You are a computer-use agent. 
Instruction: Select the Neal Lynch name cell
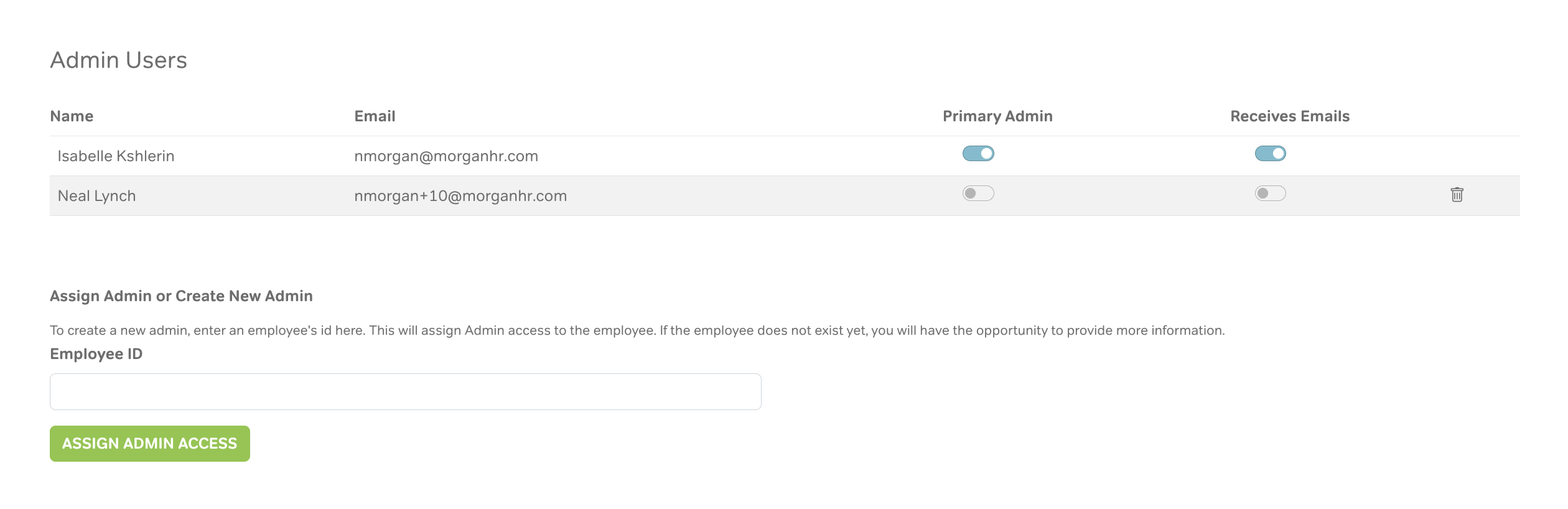coord(96,196)
